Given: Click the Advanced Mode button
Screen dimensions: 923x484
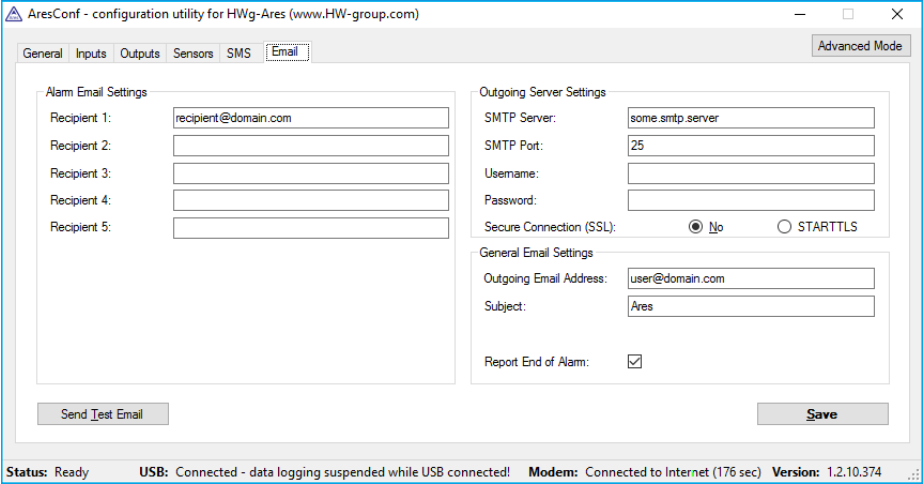Looking at the screenshot, I should [x=859, y=46].
